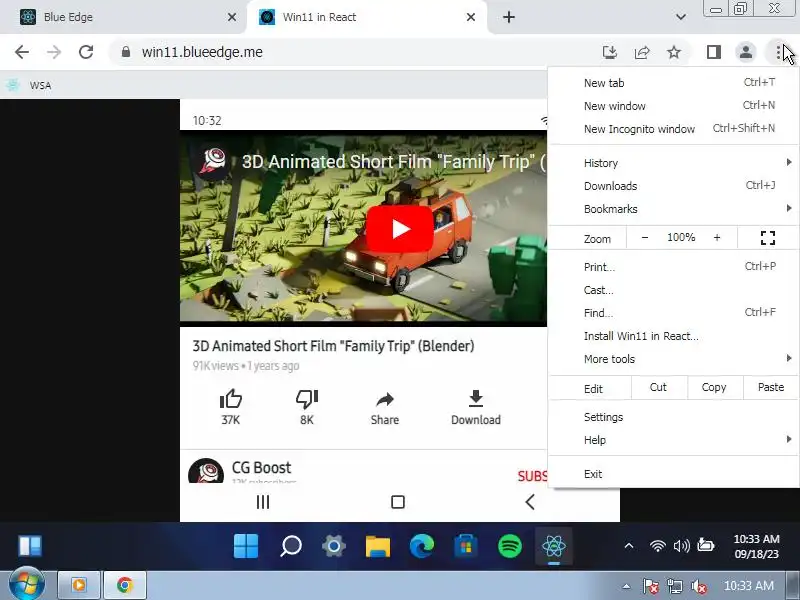Click the CG Boost channel name

[261, 467]
